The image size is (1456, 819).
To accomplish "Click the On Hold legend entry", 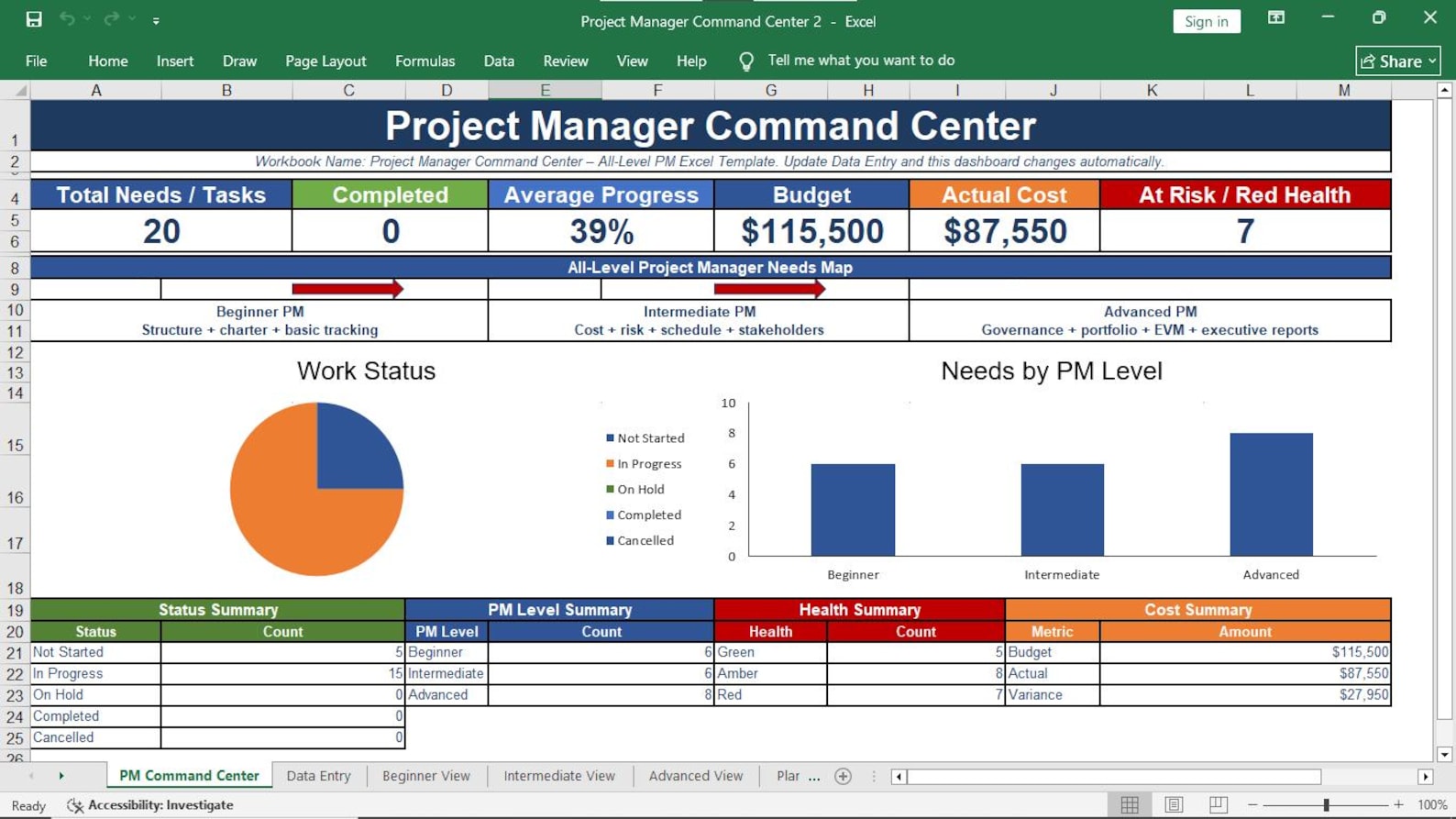I will click(635, 490).
